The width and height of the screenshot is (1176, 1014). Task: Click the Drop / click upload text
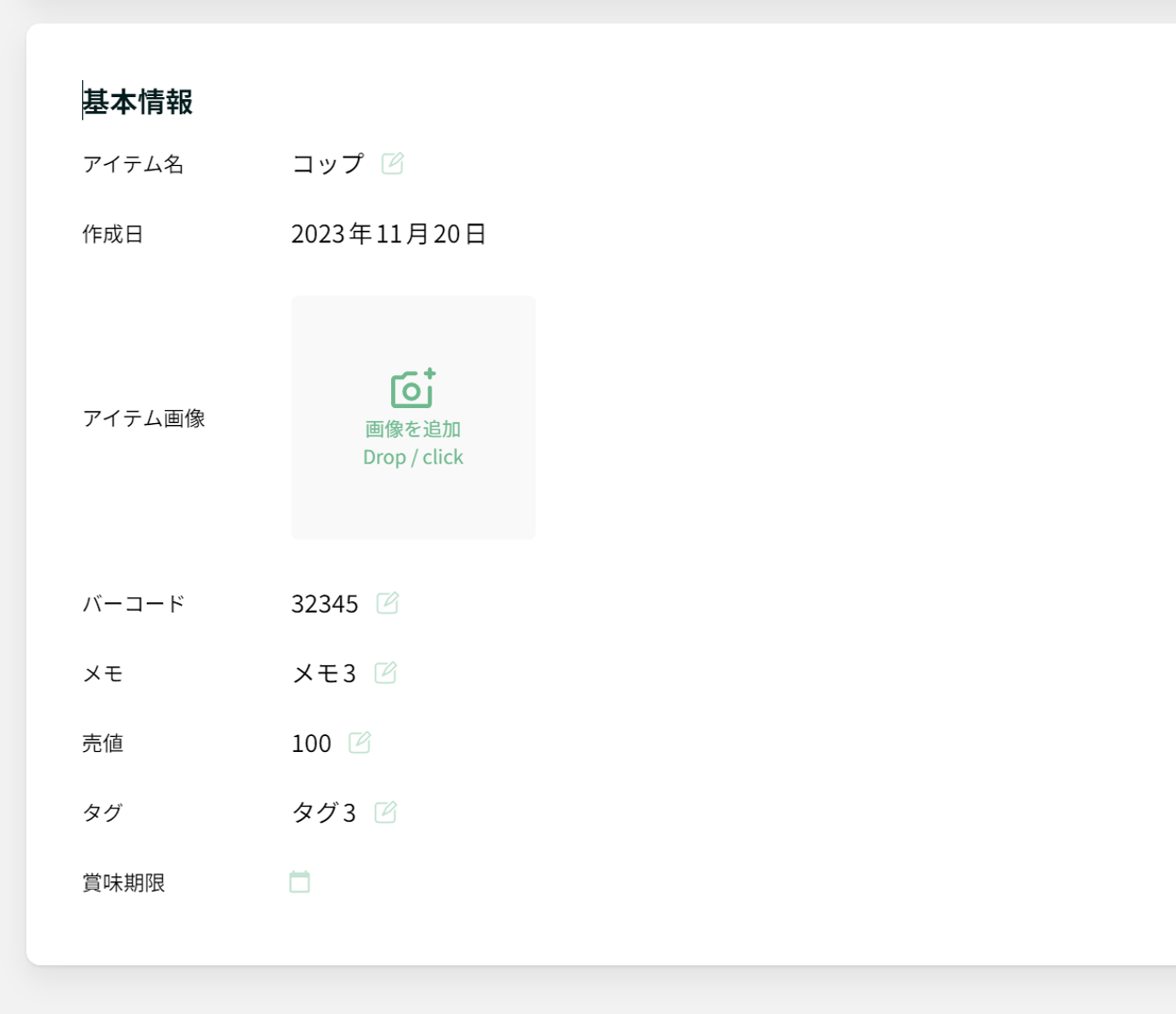tap(413, 457)
